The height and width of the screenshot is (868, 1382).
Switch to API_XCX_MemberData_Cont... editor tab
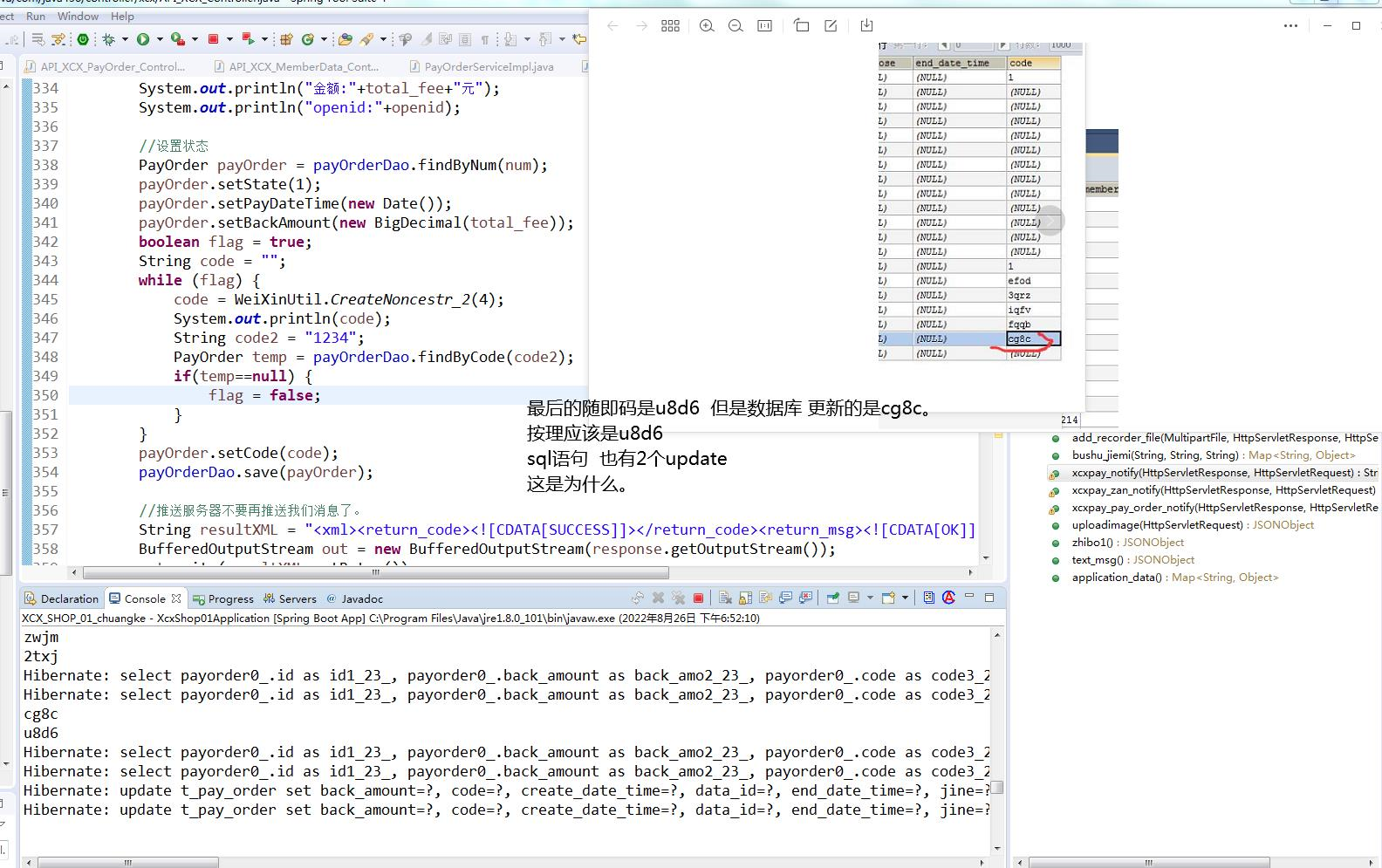coord(297,66)
